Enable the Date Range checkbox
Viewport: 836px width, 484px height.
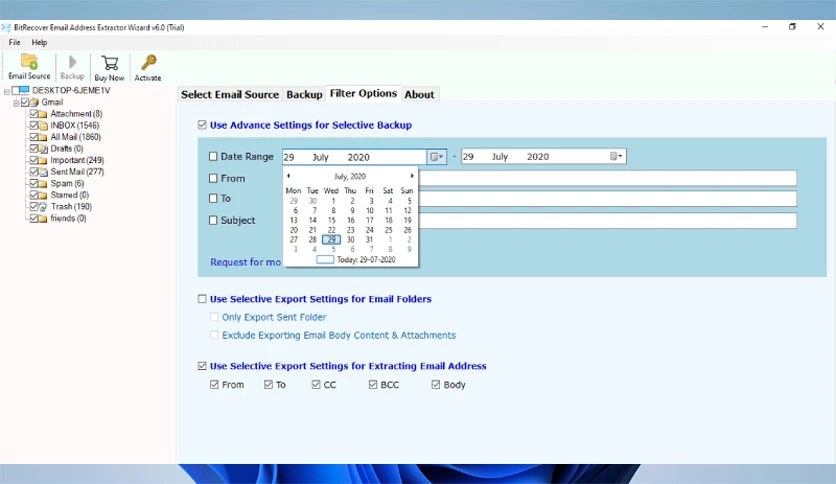[213, 156]
